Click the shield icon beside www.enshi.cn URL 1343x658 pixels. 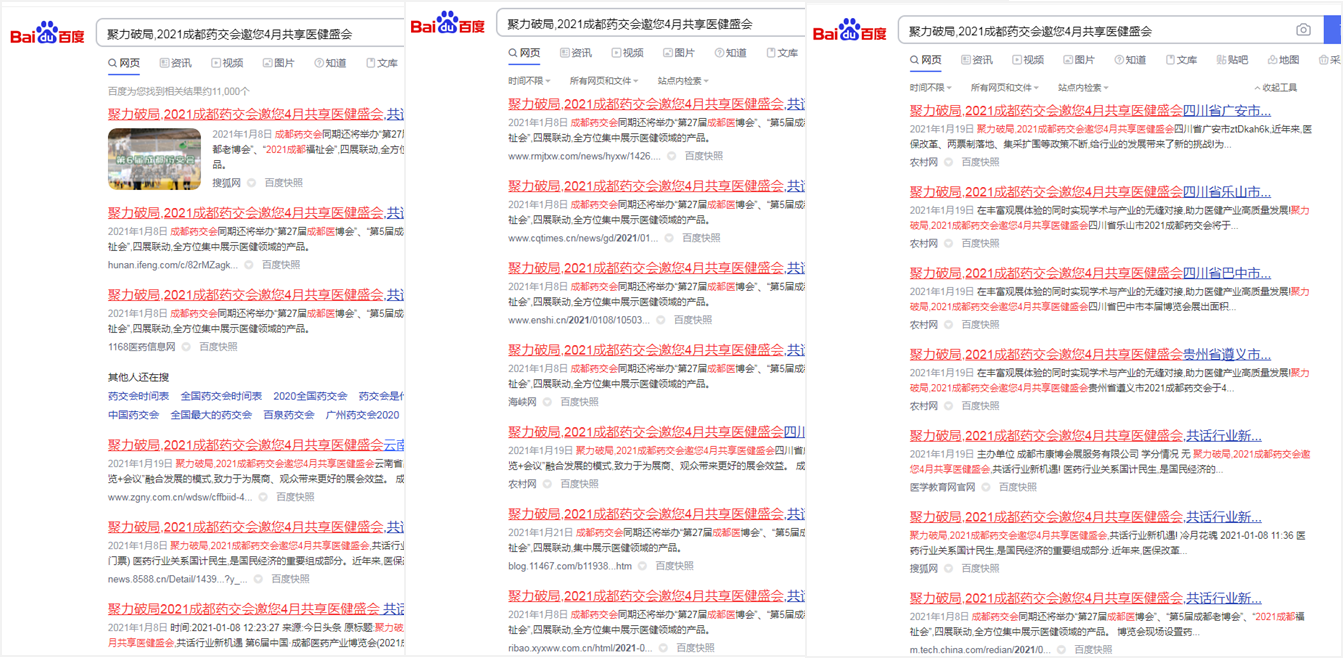[661, 320]
